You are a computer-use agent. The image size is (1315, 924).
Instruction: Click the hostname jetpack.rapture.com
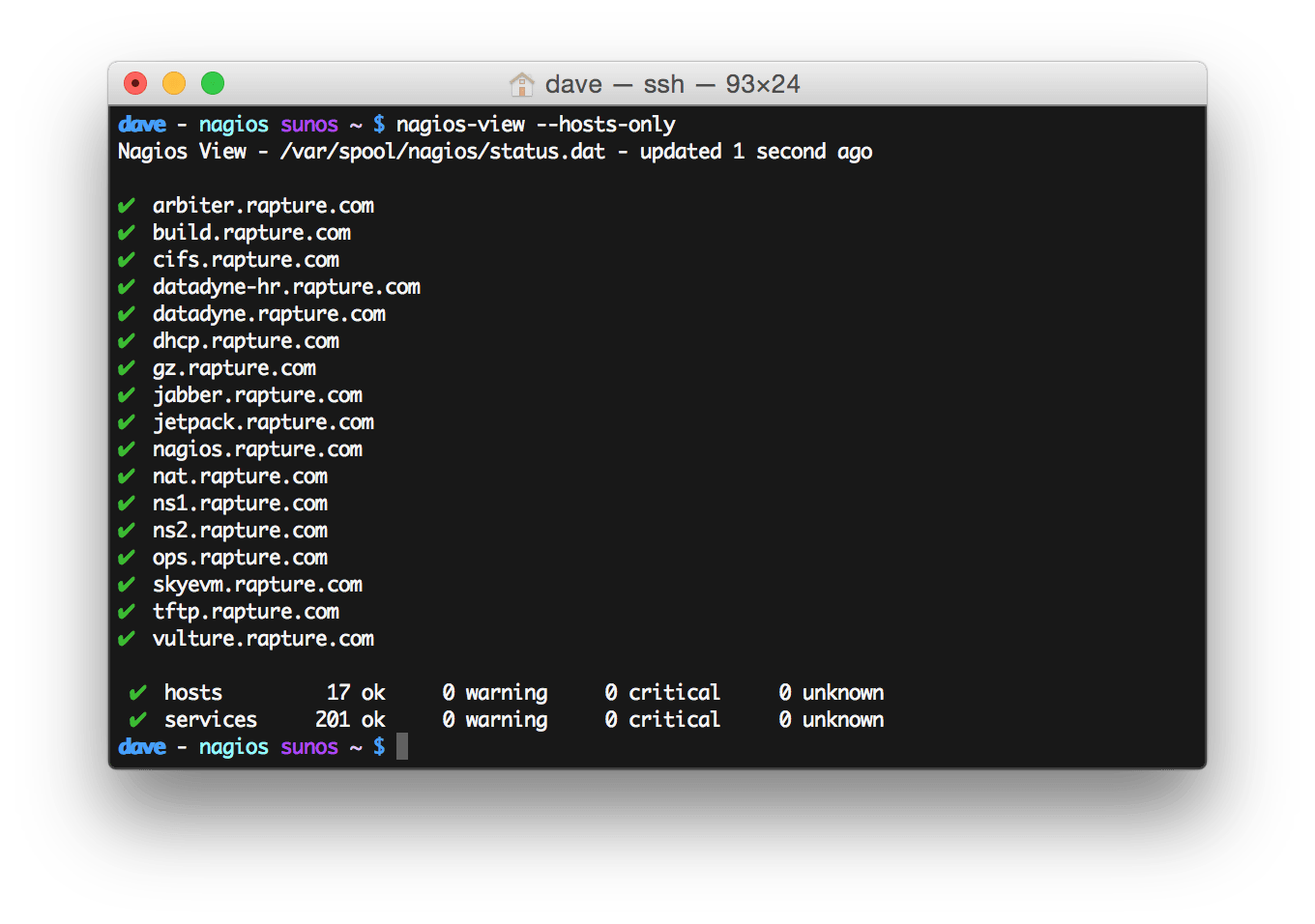(263, 422)
